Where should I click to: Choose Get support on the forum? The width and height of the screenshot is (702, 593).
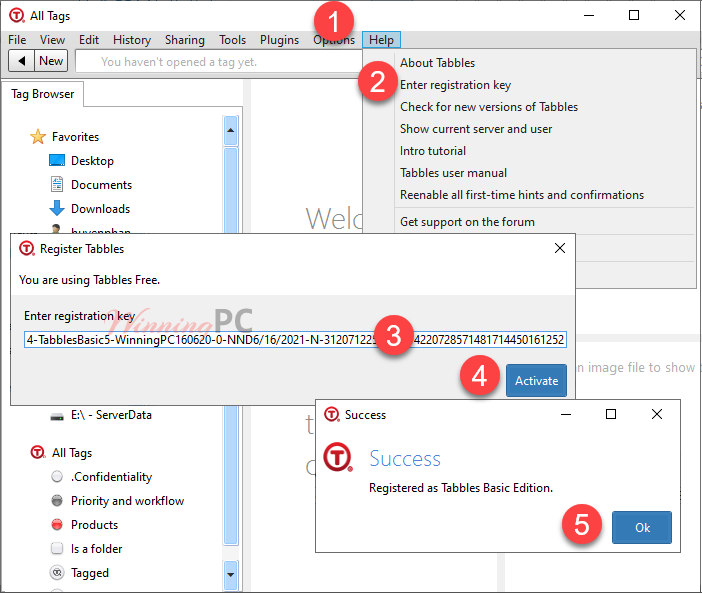tap(467, 222)
